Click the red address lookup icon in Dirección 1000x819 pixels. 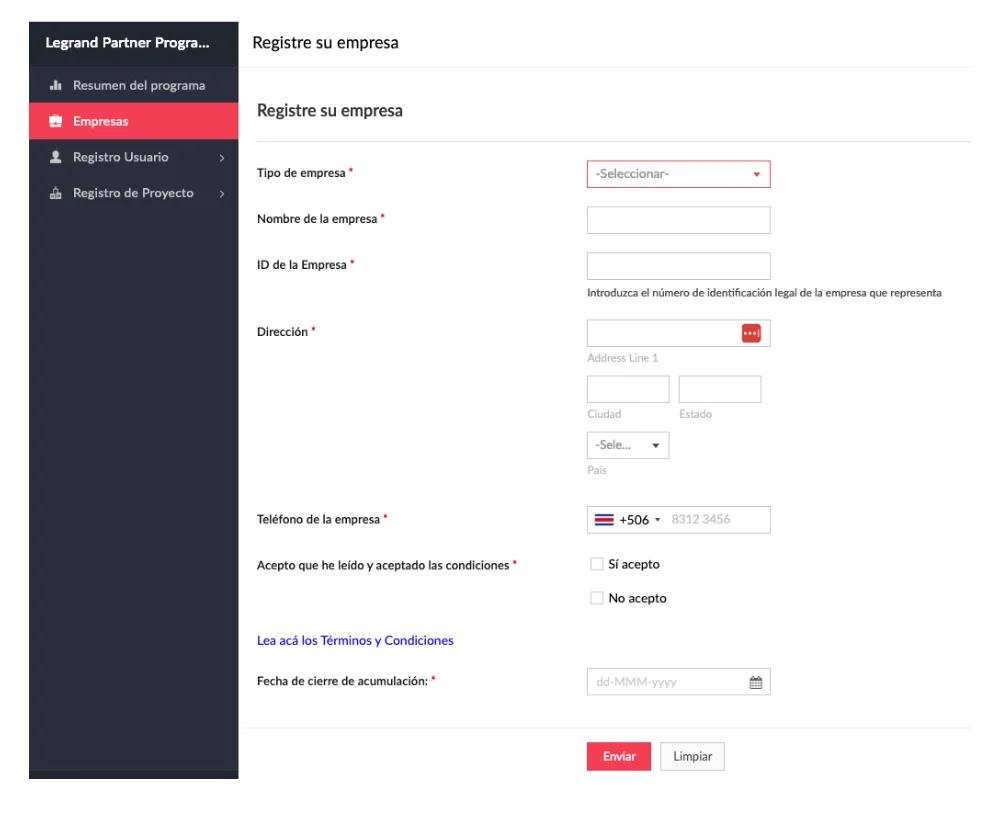pyautogui.click(x=751, y=333)
